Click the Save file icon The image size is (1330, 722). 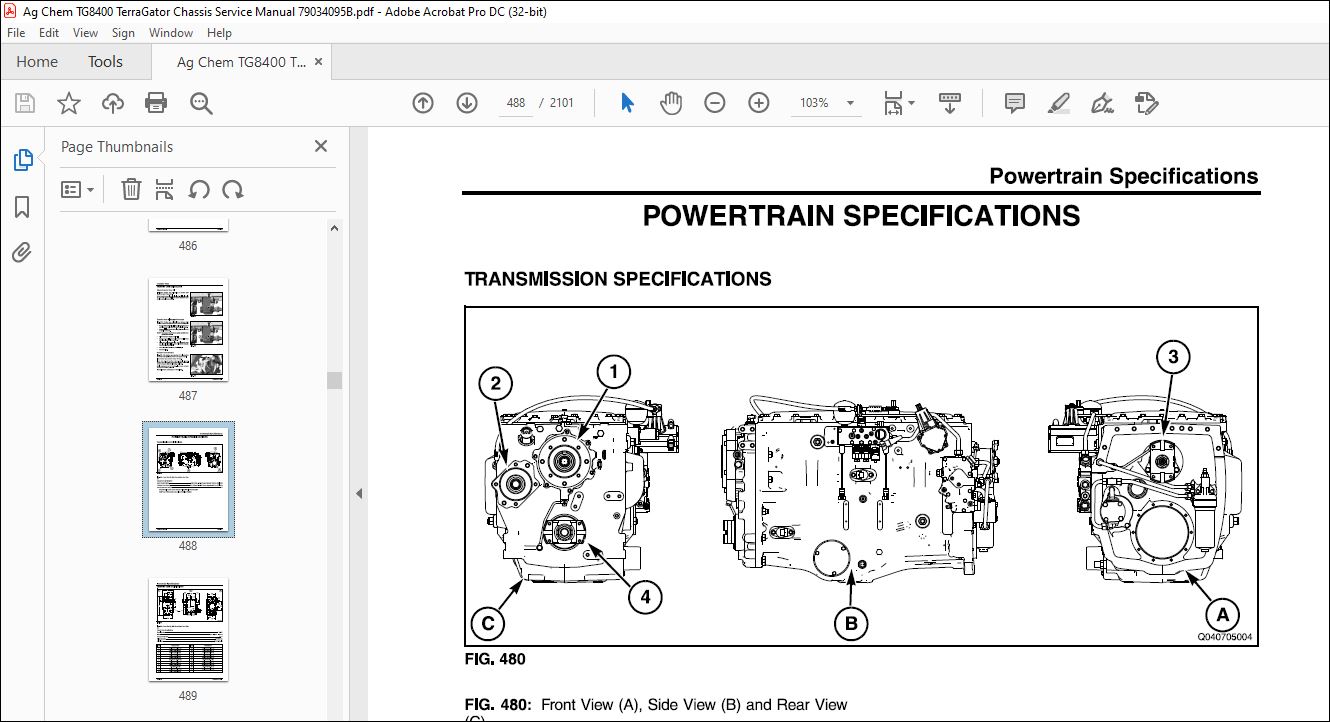(25, 103)
